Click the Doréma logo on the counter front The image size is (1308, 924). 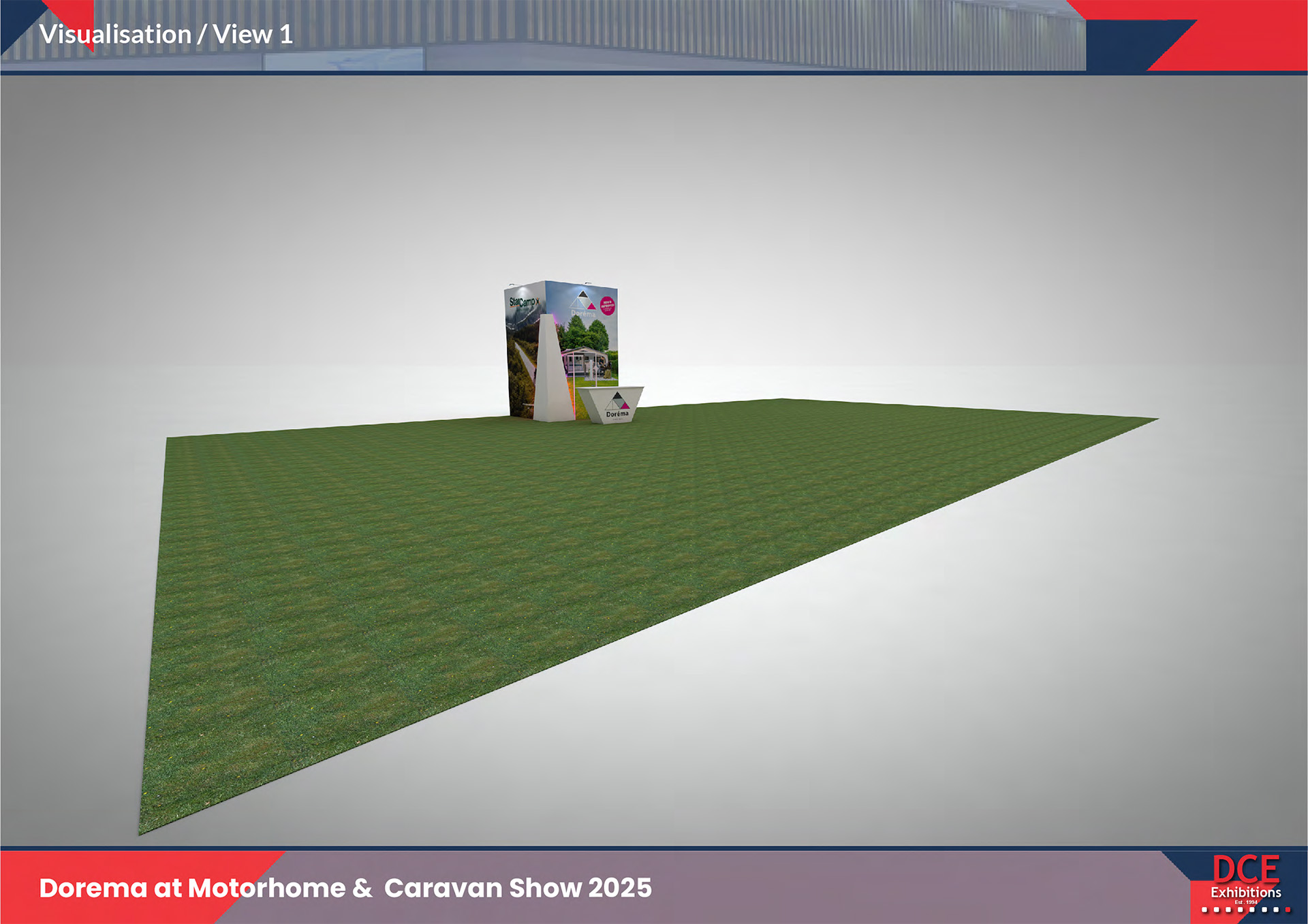click(617, 406)
